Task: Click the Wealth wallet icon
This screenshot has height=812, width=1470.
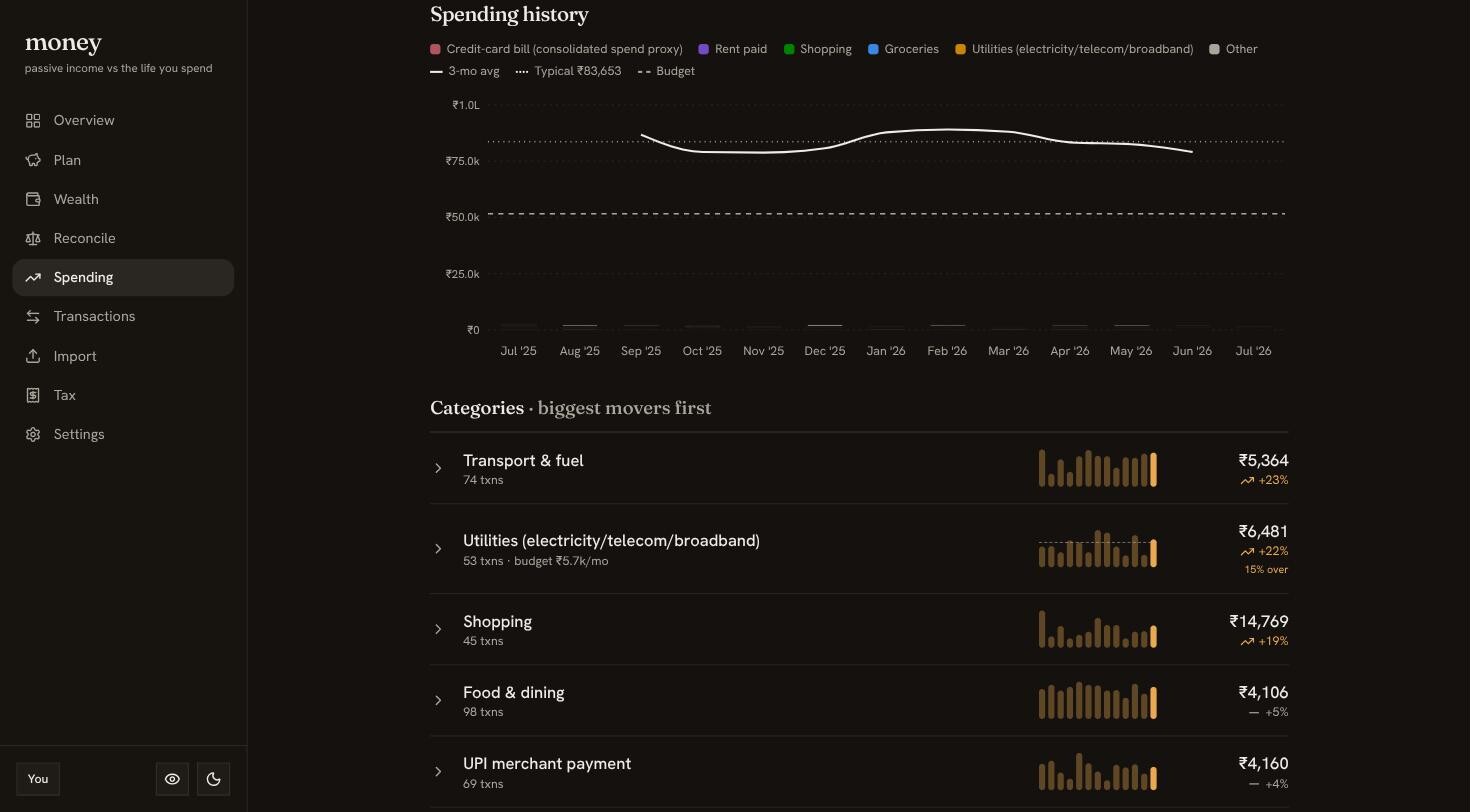Action: click(x=33, y=199)
